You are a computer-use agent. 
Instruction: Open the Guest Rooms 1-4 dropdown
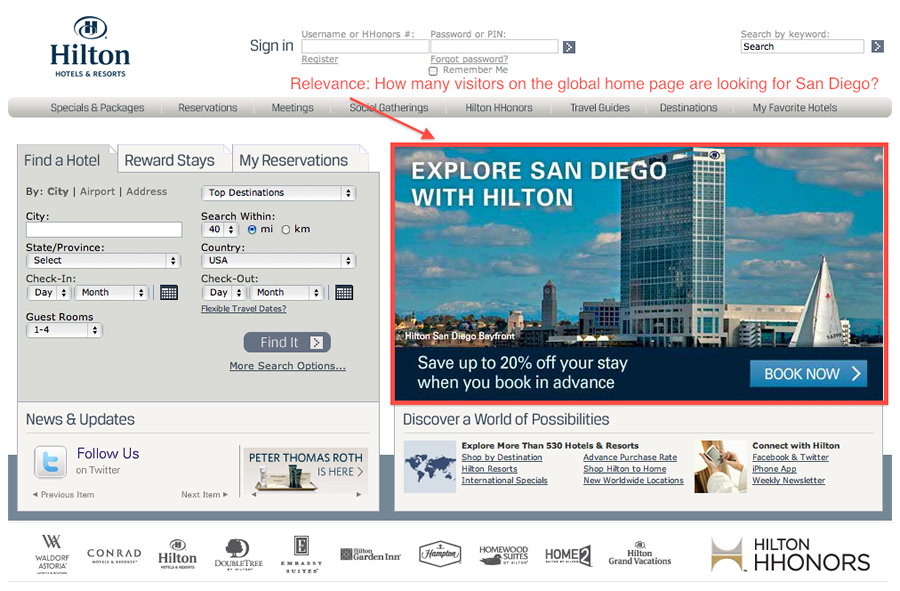(x=64, y=331)
